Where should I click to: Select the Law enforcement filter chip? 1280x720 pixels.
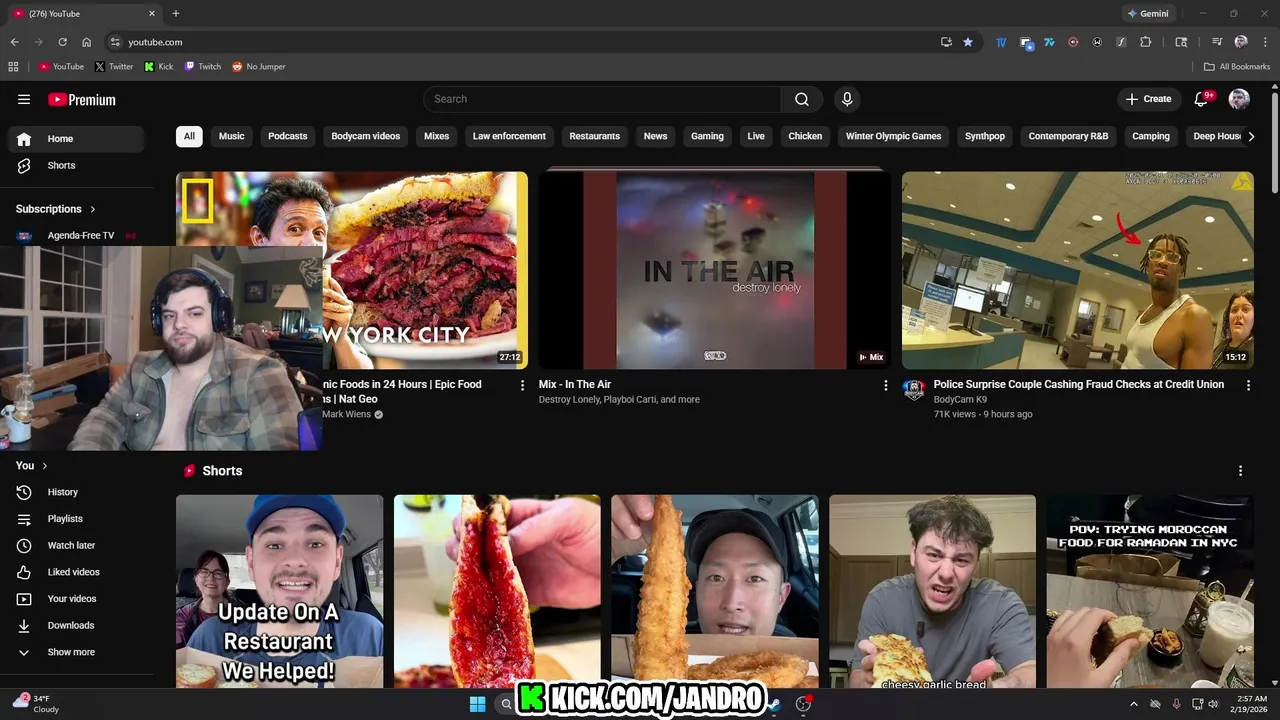509,136
